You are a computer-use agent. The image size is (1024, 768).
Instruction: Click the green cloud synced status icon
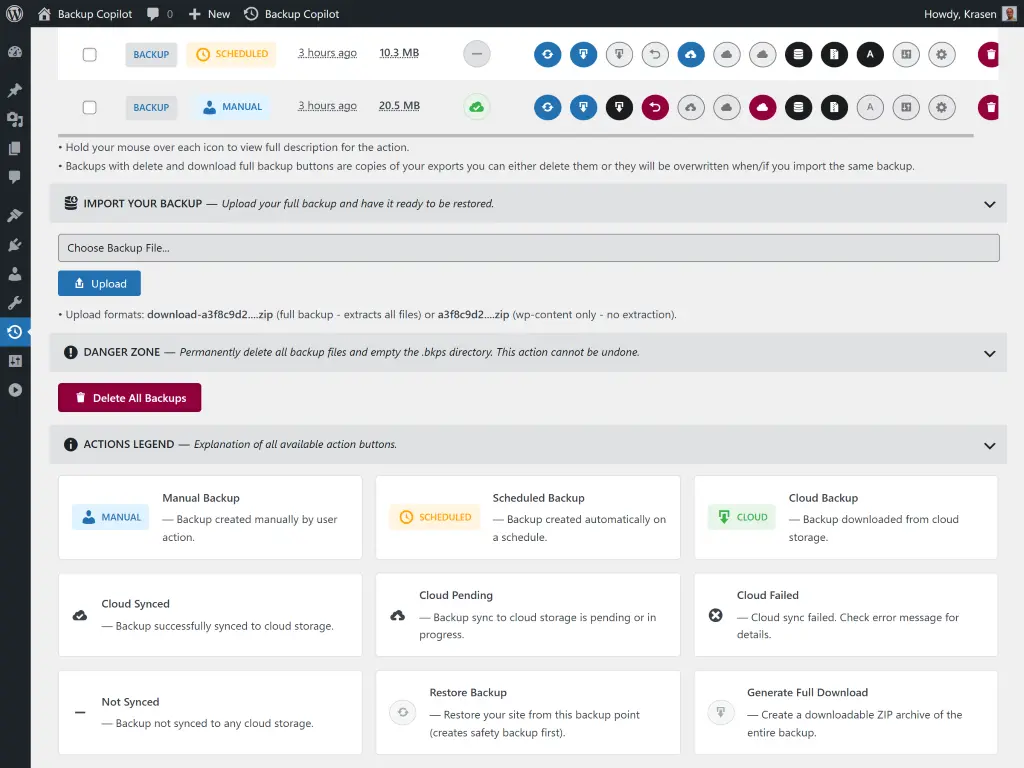click(x=477, y=107)
